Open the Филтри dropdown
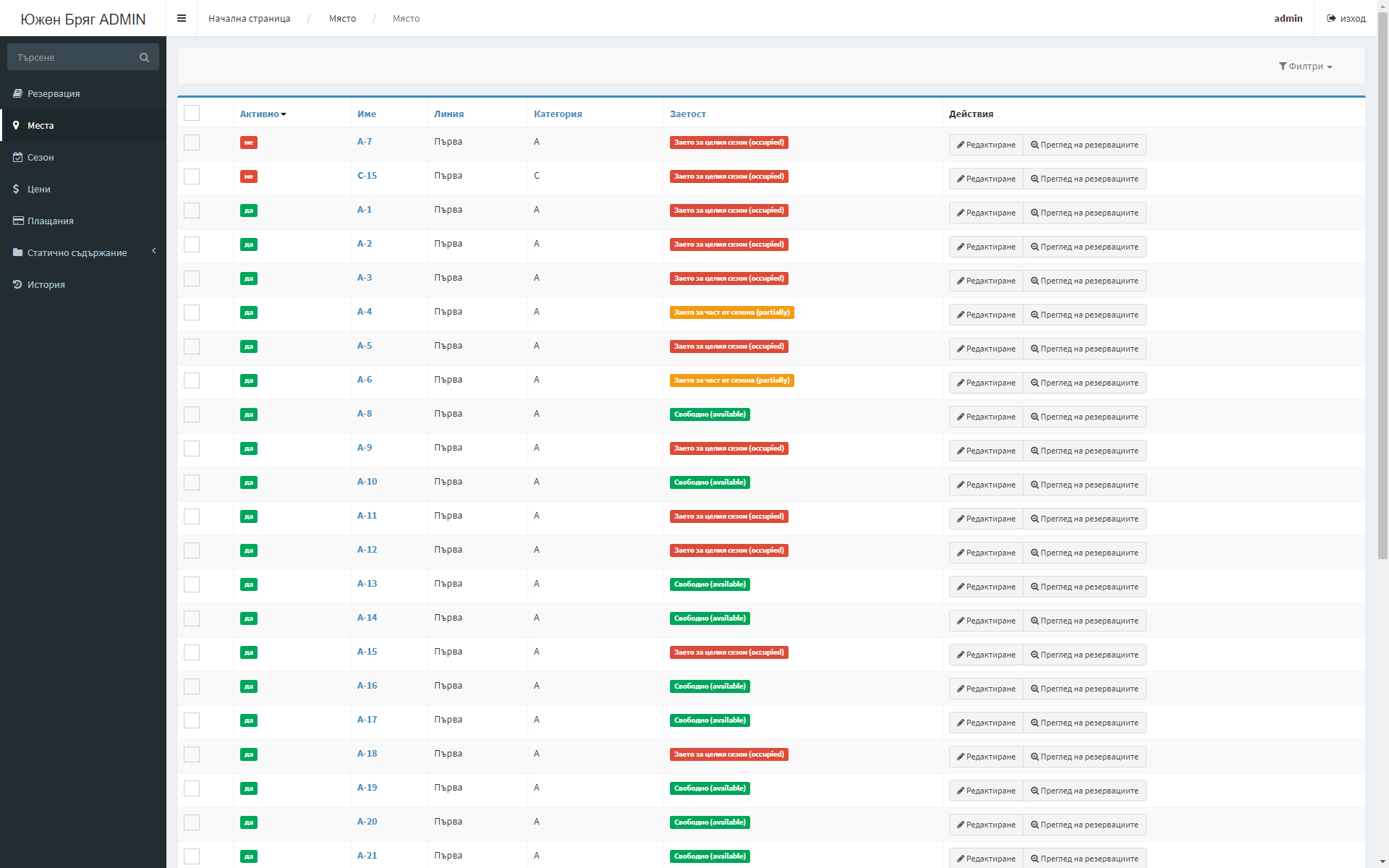This screenshot has width=1389, height=868. tap(1305, 67)
